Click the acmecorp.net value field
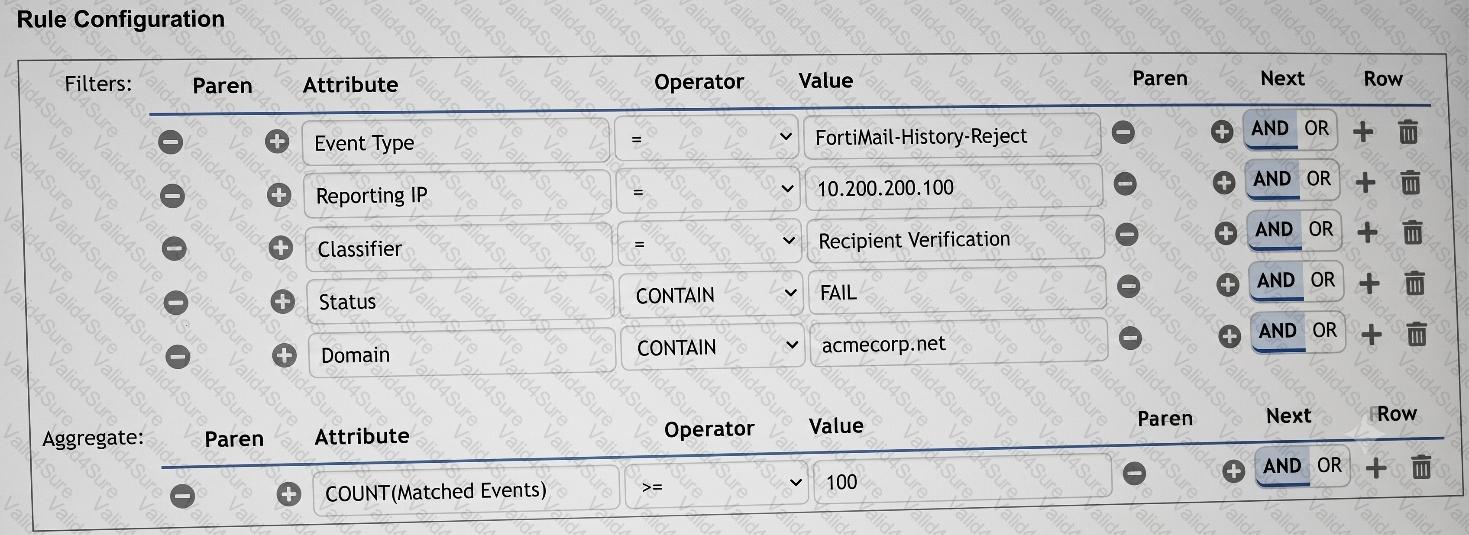 pyautogui.click(x=959, y=344)
